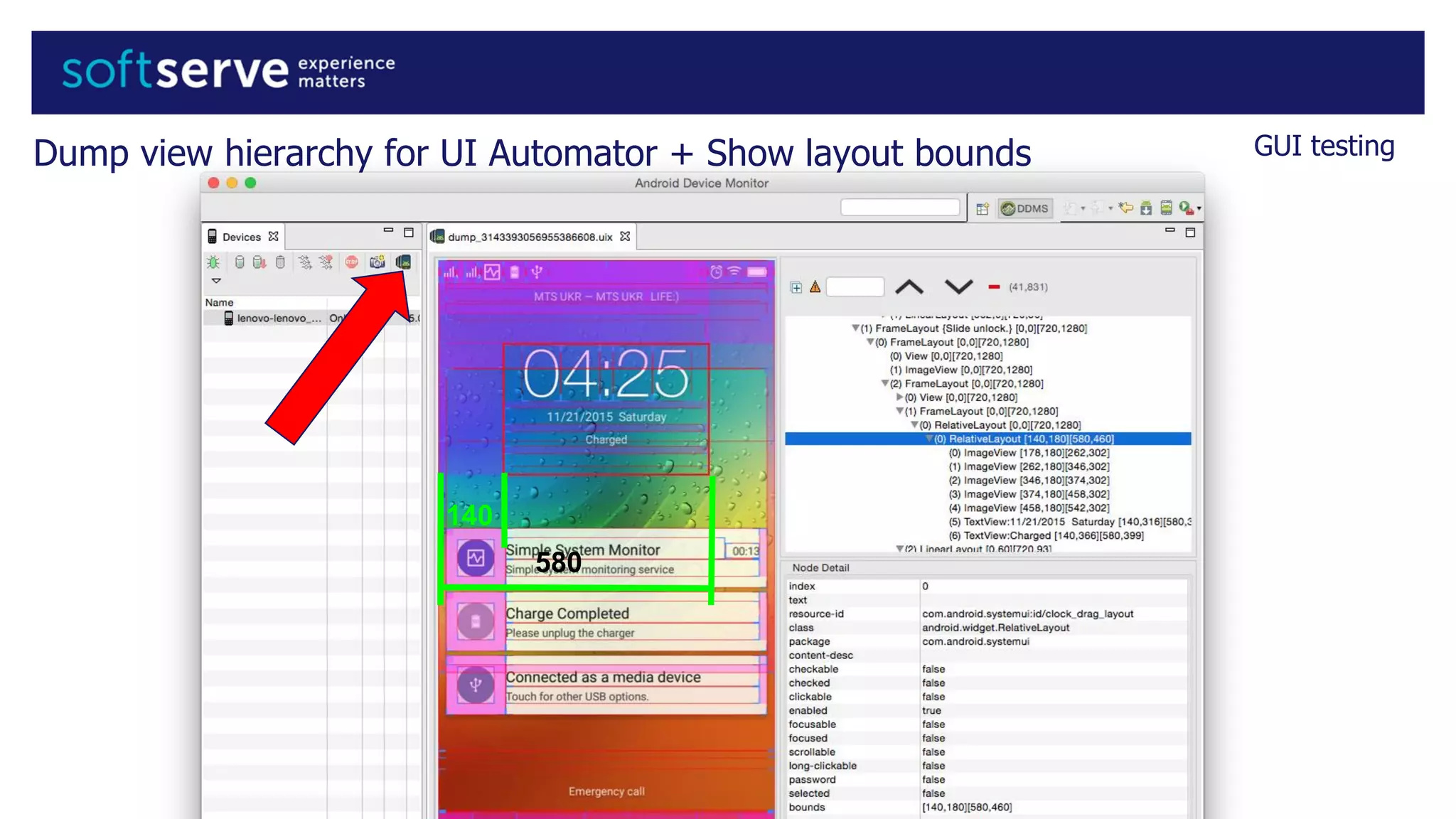1456x819 pixels.
Task: Click the red minus clear-search icon
Action: 994,287
